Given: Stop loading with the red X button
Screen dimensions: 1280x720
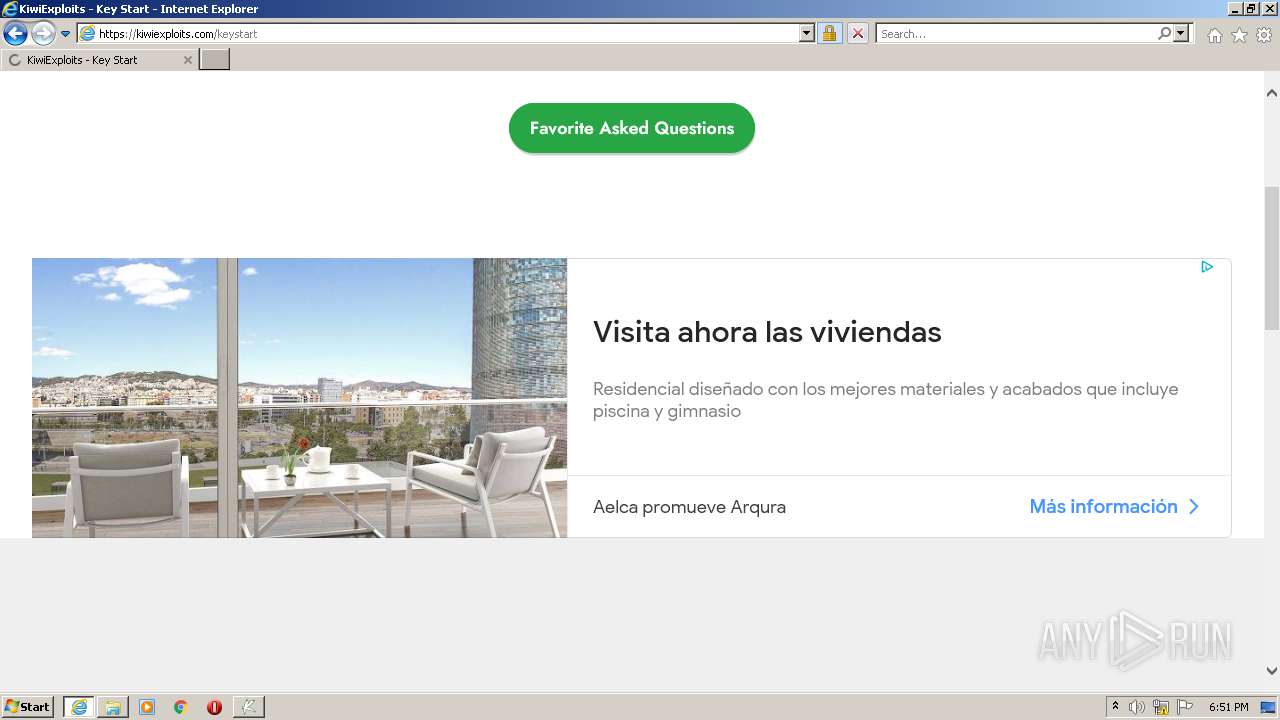Looking at the screenshot, I should pos(858,33).
